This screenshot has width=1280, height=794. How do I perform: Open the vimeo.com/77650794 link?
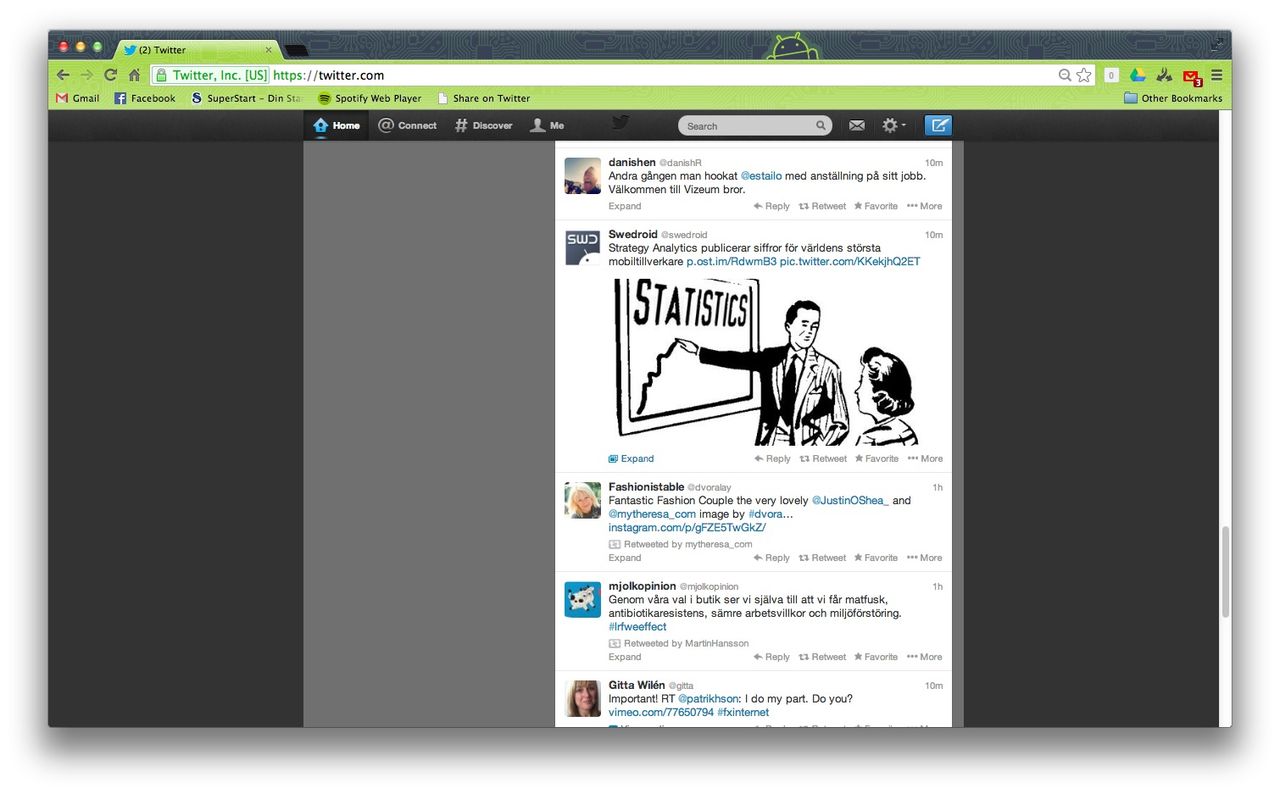click(661, 712)
